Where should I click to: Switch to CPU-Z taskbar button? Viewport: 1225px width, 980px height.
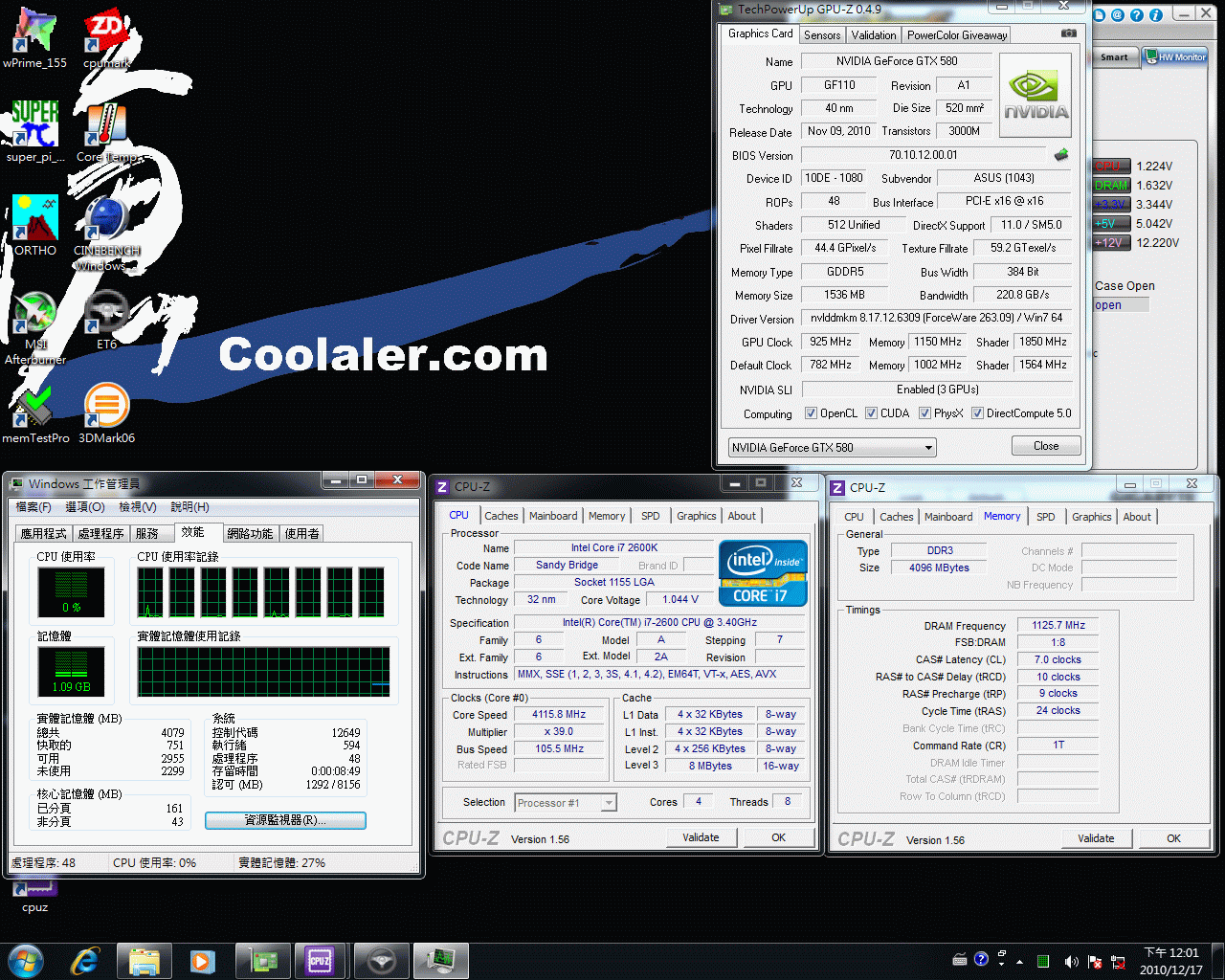(x=320, y=961)
